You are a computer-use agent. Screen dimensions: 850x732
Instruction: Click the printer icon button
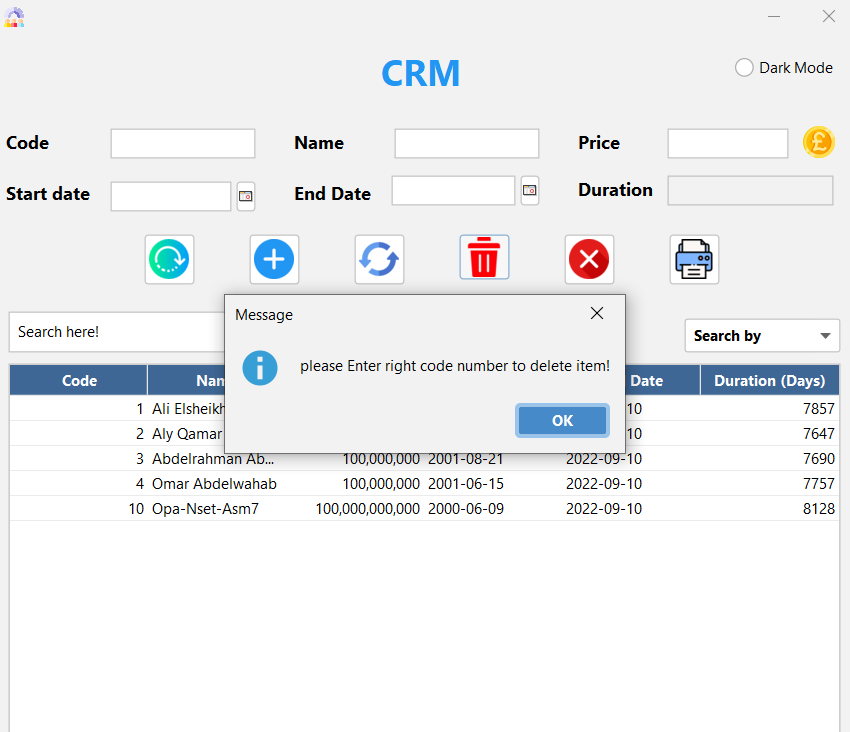[x=694, y=259]
